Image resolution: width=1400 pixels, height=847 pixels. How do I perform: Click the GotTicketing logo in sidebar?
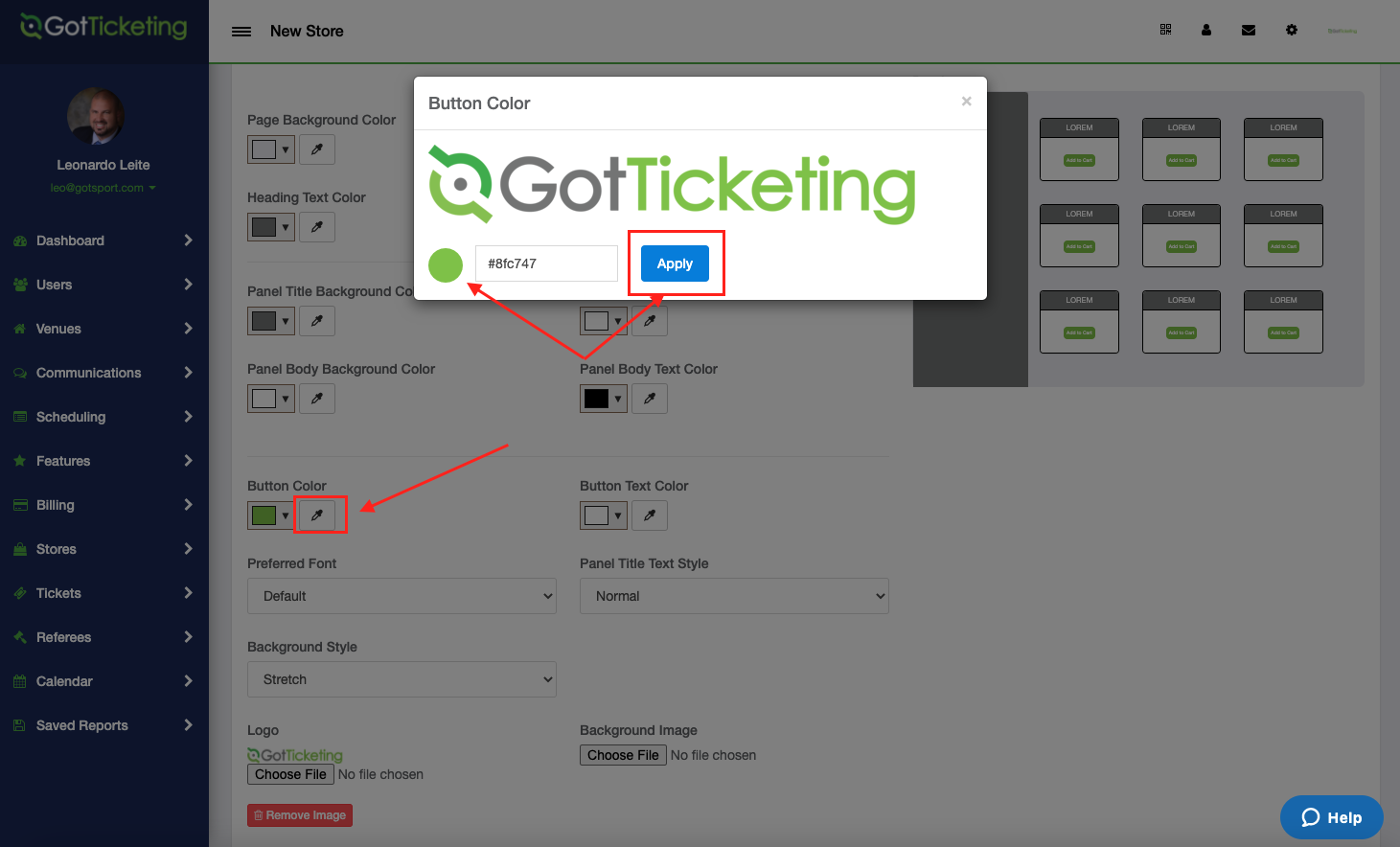pyautogui.click(x=103, y=27)
